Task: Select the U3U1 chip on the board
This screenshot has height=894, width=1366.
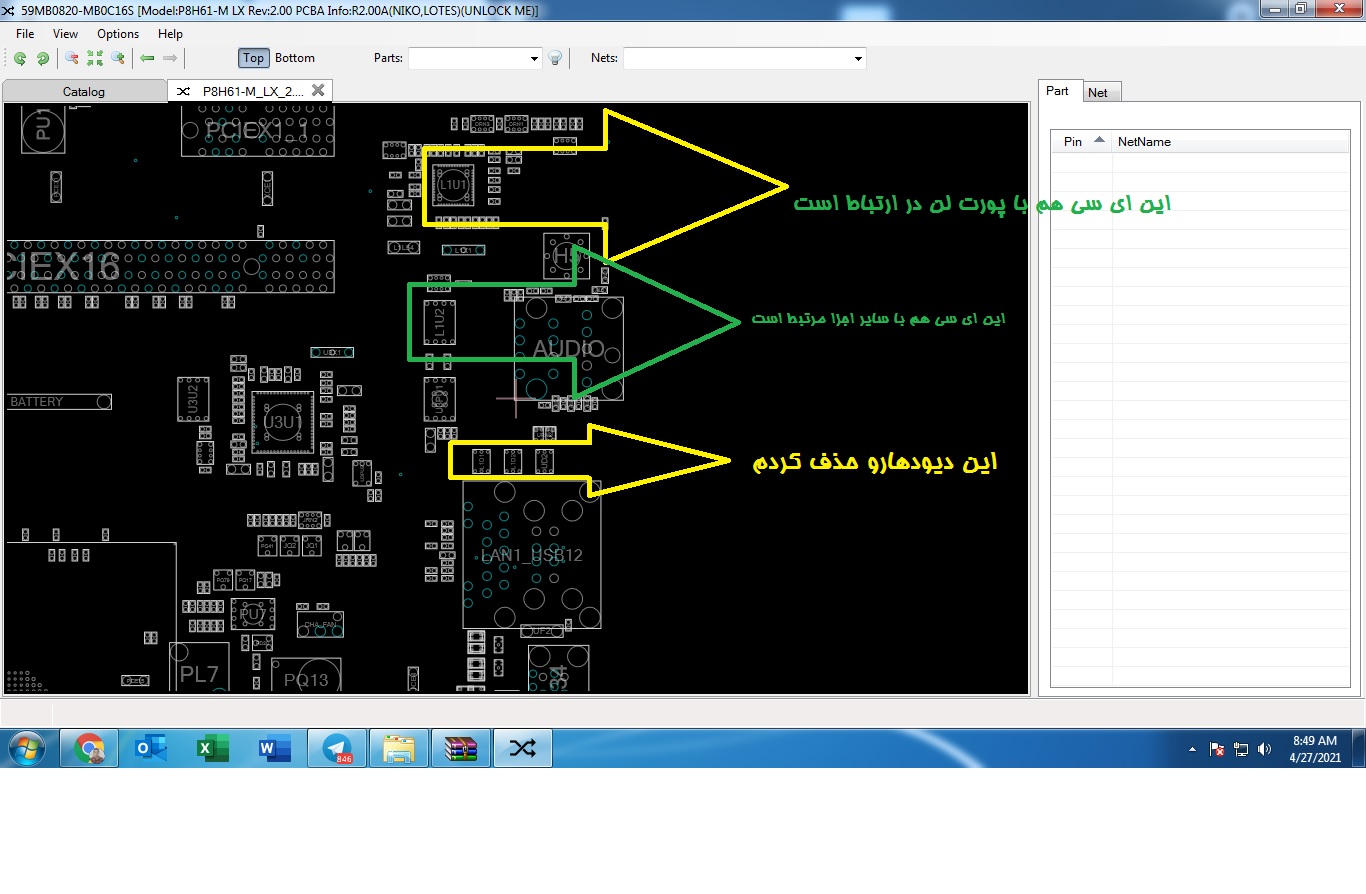Action: pos(282,423)
